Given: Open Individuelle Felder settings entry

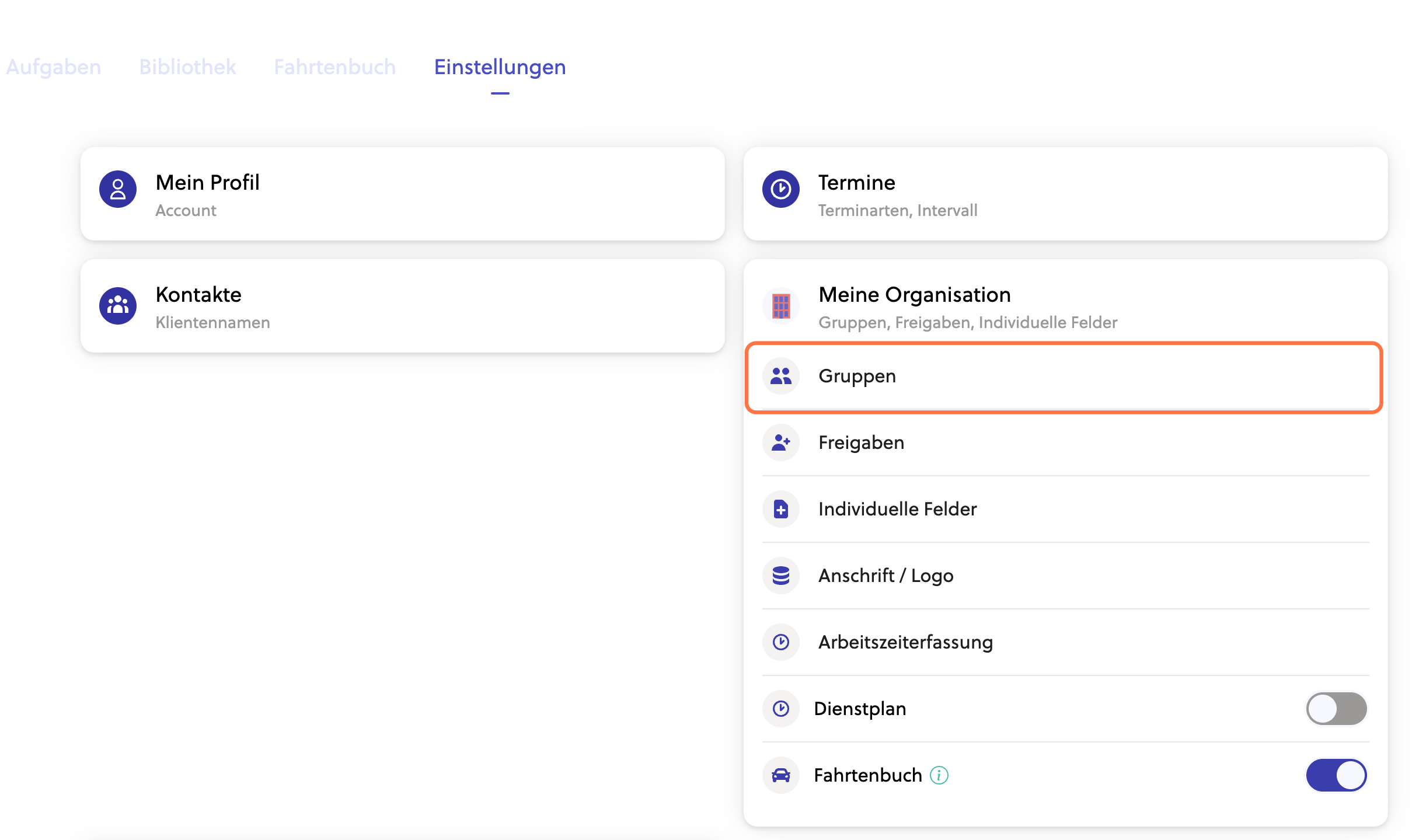Looking at the screenshot, I should click(1066, 509).
